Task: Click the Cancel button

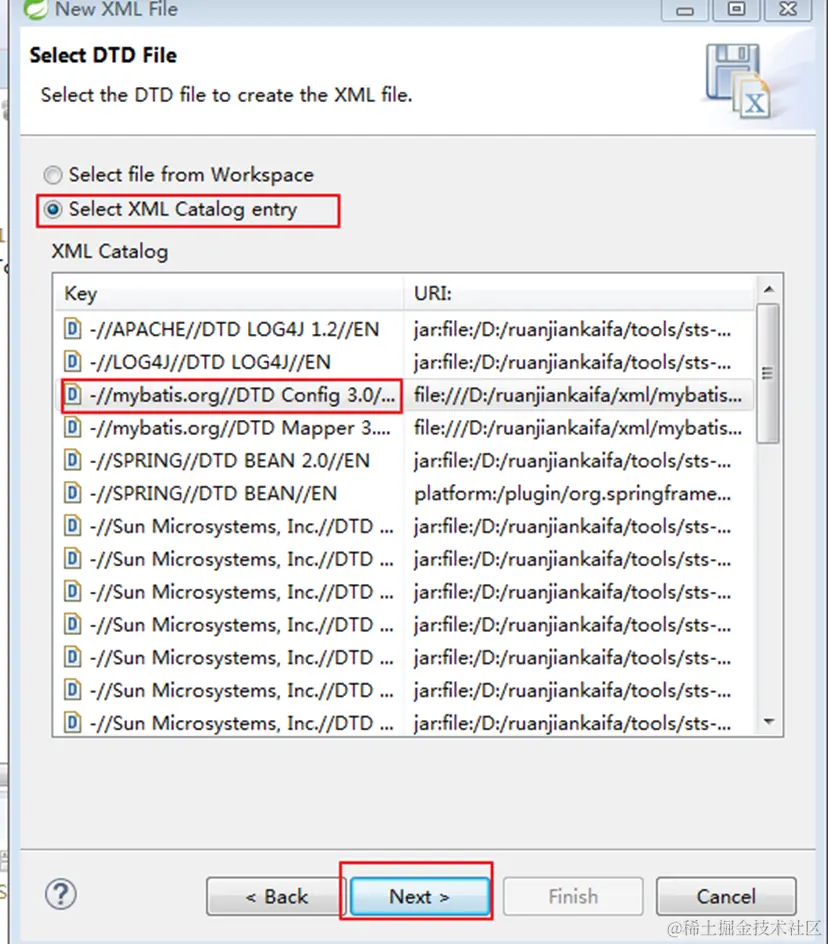Action: tap(726, 896)
